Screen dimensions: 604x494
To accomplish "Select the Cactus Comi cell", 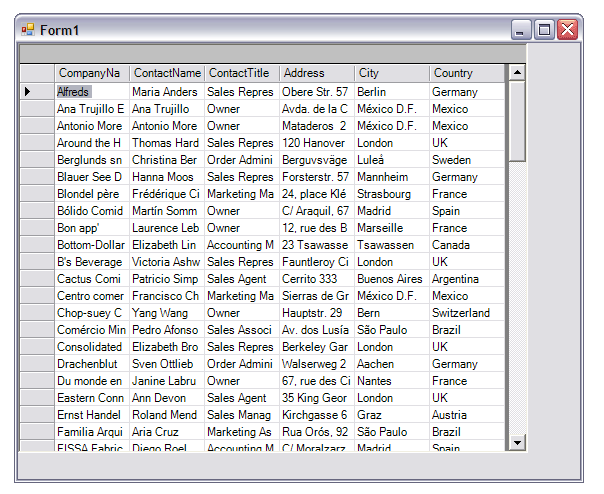I will (92, 279).
